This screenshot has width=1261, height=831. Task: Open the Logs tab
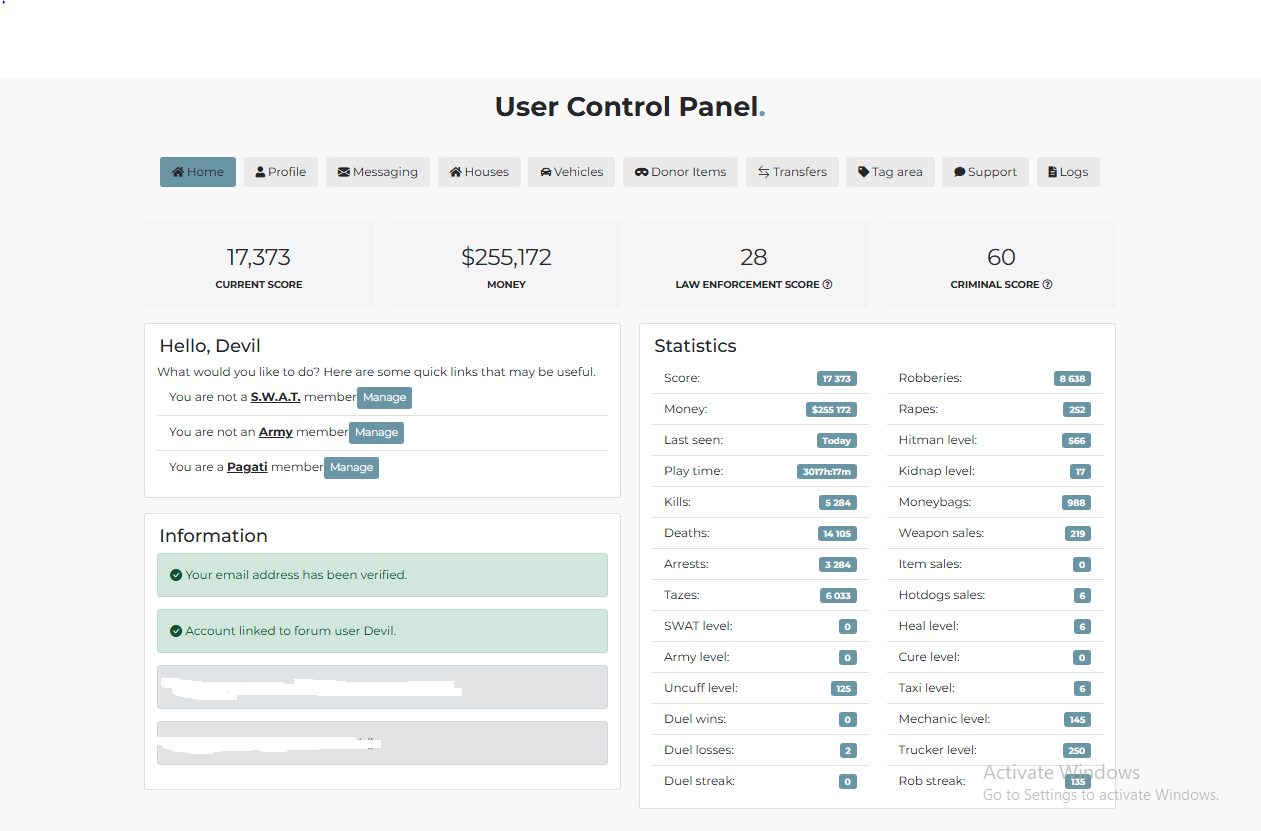(x=1068, y=172)
